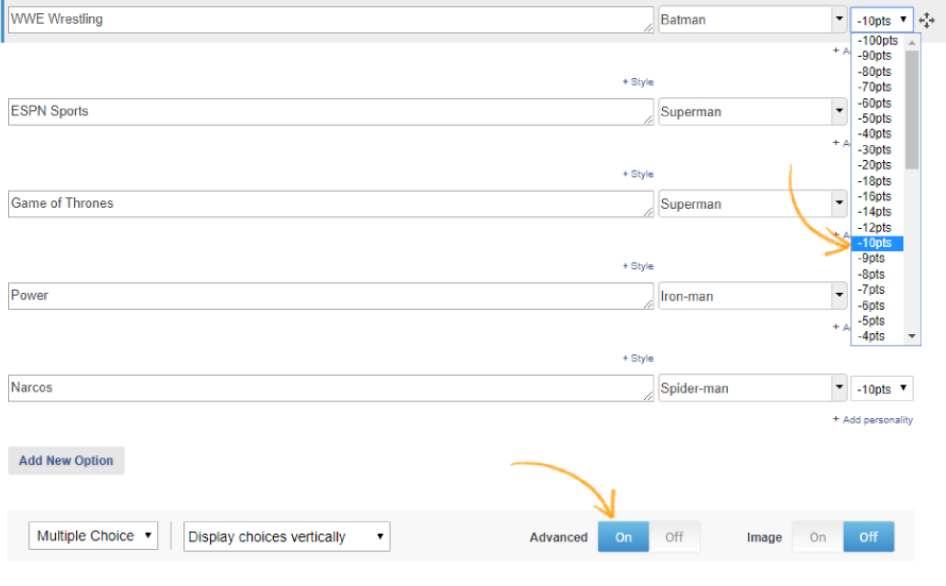Click the scroll-down arrow of the points list
The image size is (946, 586).
click(911, 337)
